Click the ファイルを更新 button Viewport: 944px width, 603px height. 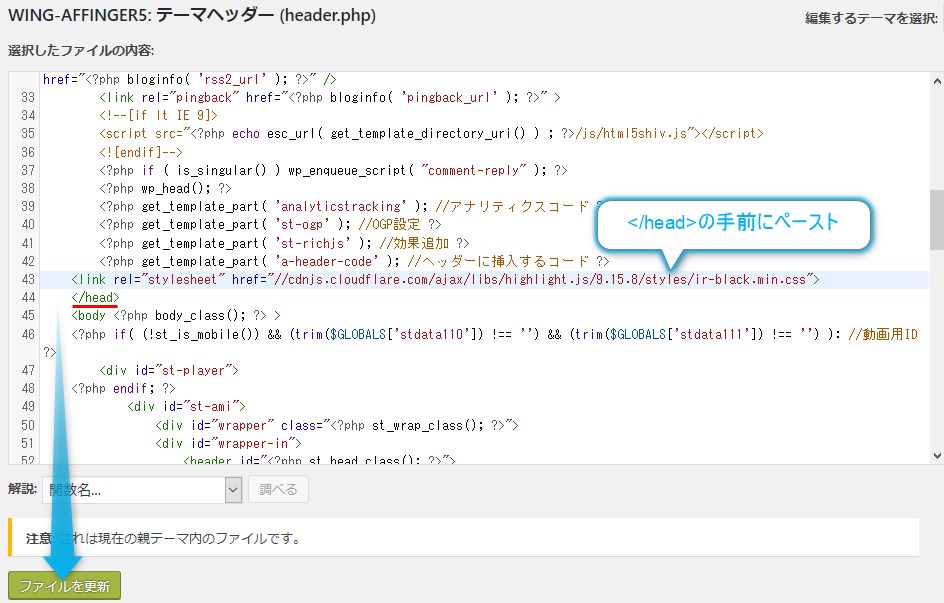[x=64, y=585]
